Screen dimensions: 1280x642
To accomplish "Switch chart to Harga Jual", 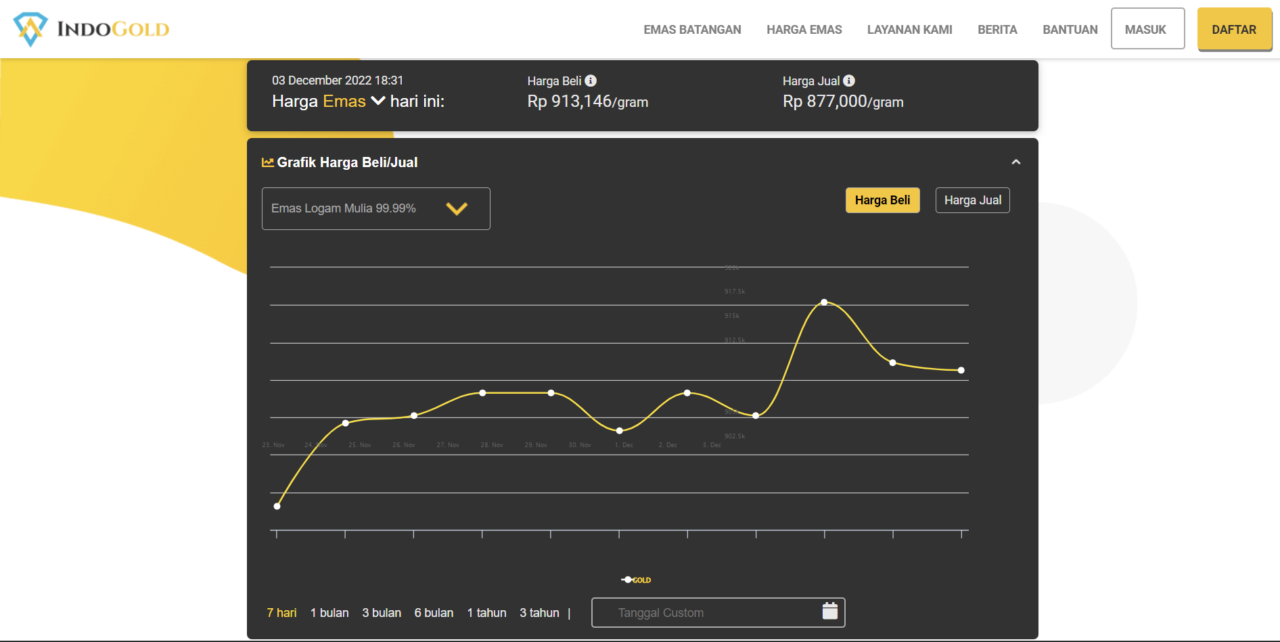I will (972, 200).
